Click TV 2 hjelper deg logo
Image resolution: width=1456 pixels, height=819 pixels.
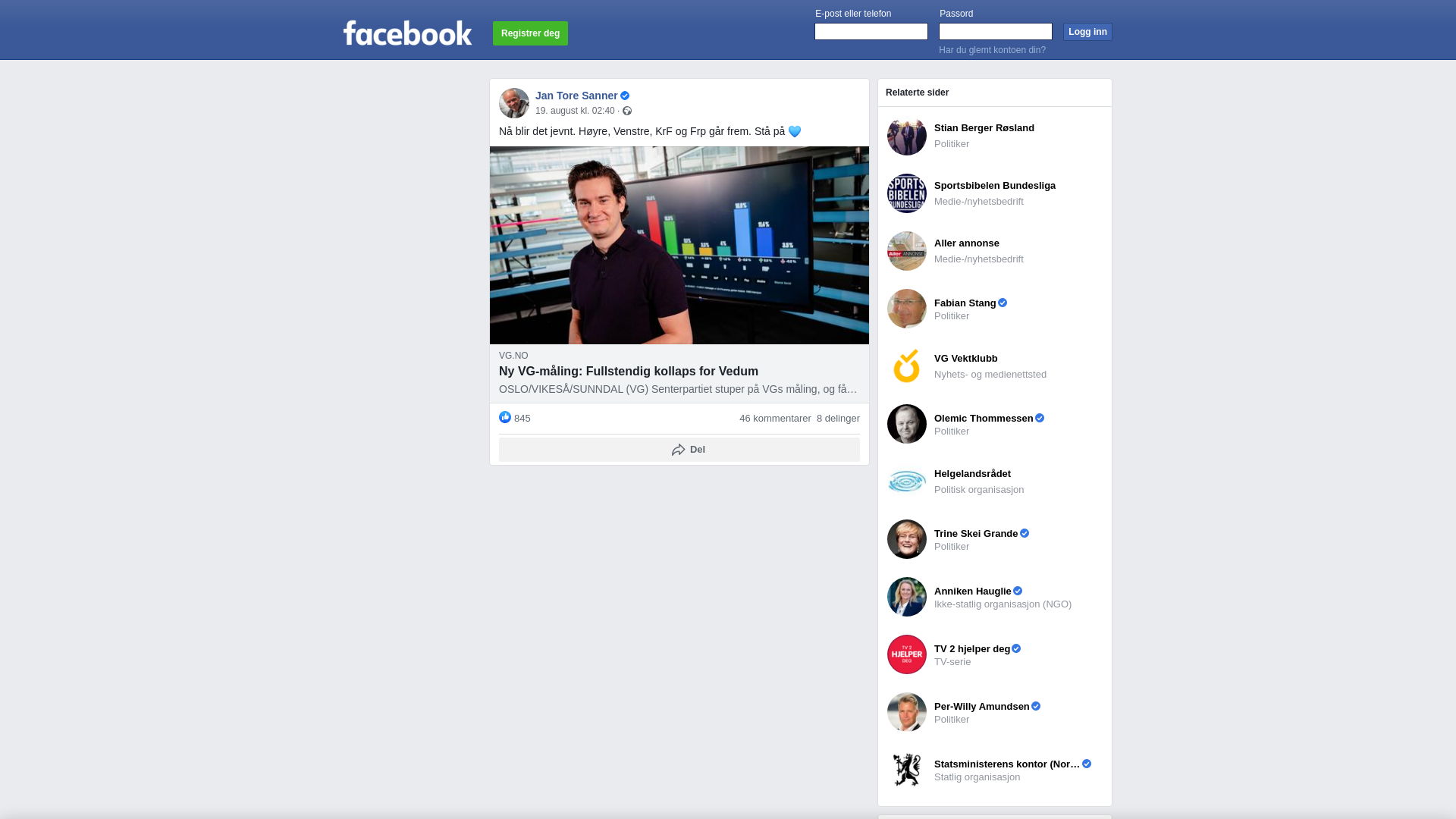[x=907, y=654]
